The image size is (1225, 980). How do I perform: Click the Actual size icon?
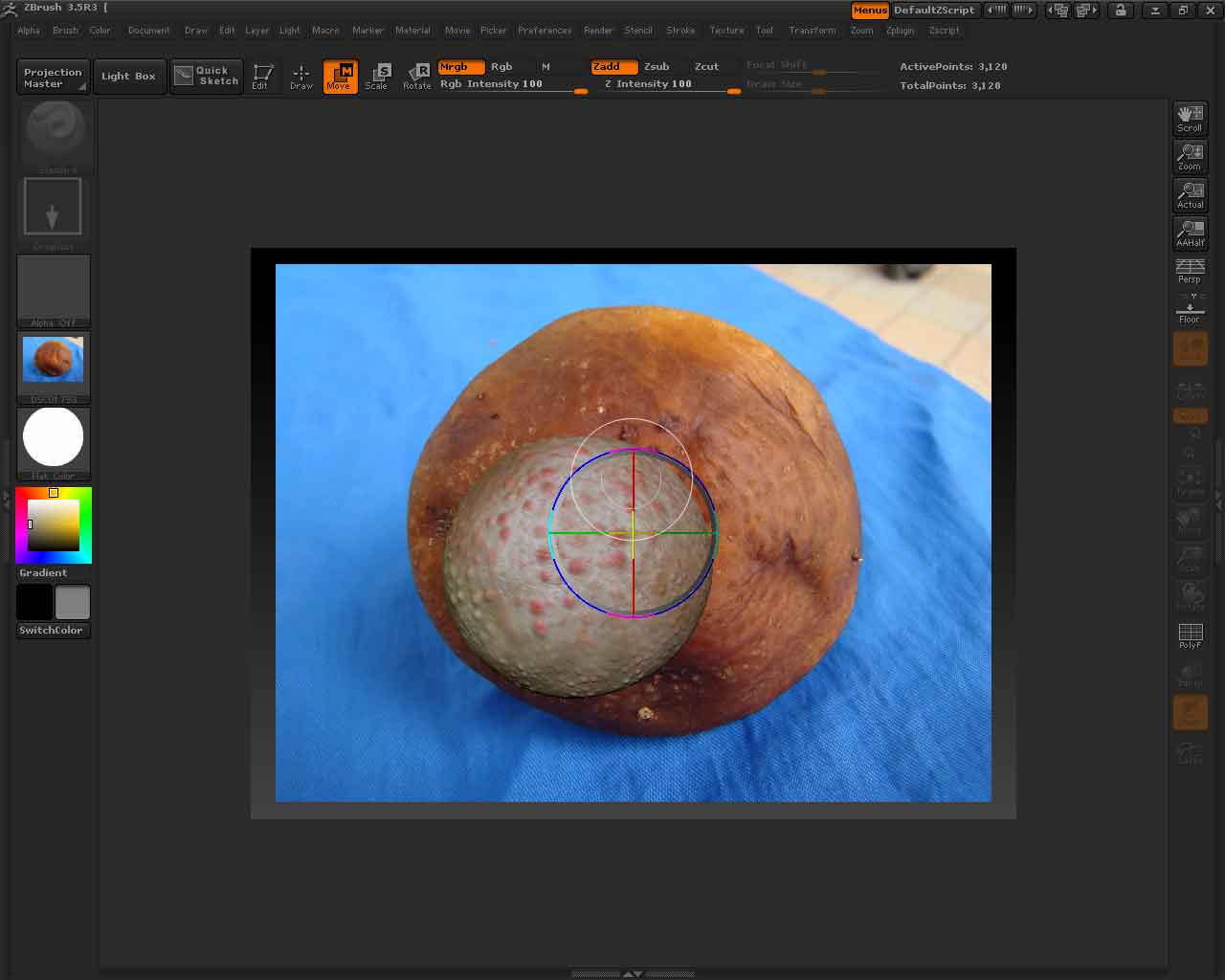(1190, 194)
